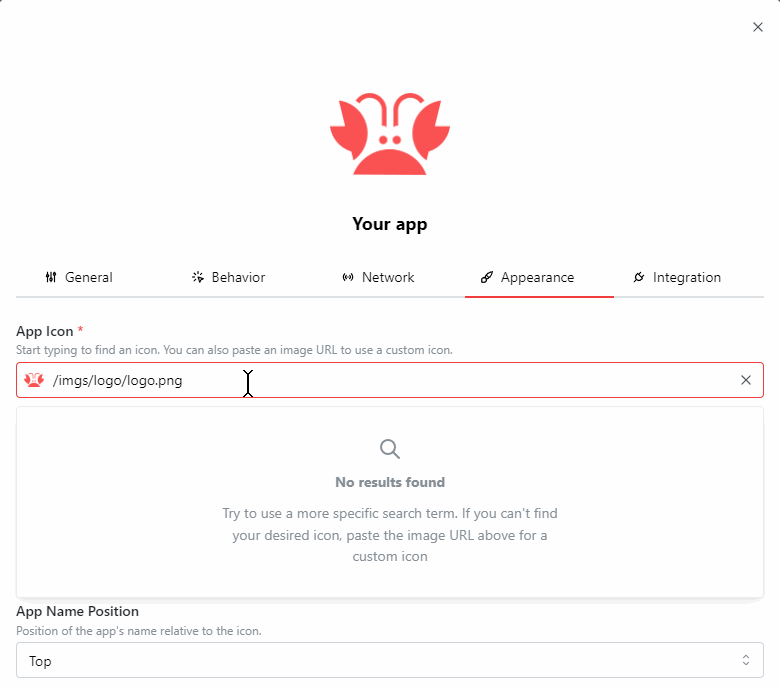
Task: Click the large crab logo image
Action: click(x=390, y=135)
